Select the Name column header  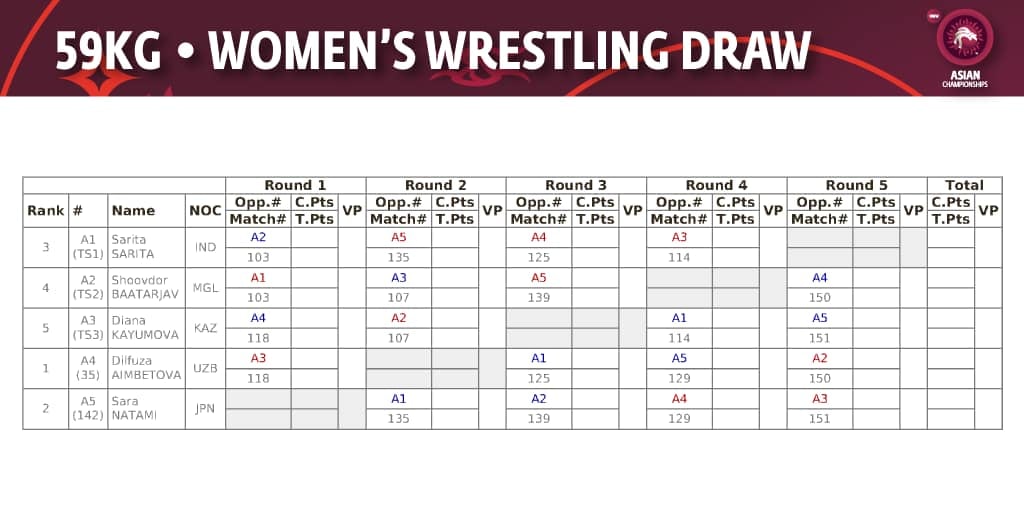click(133, 210)
